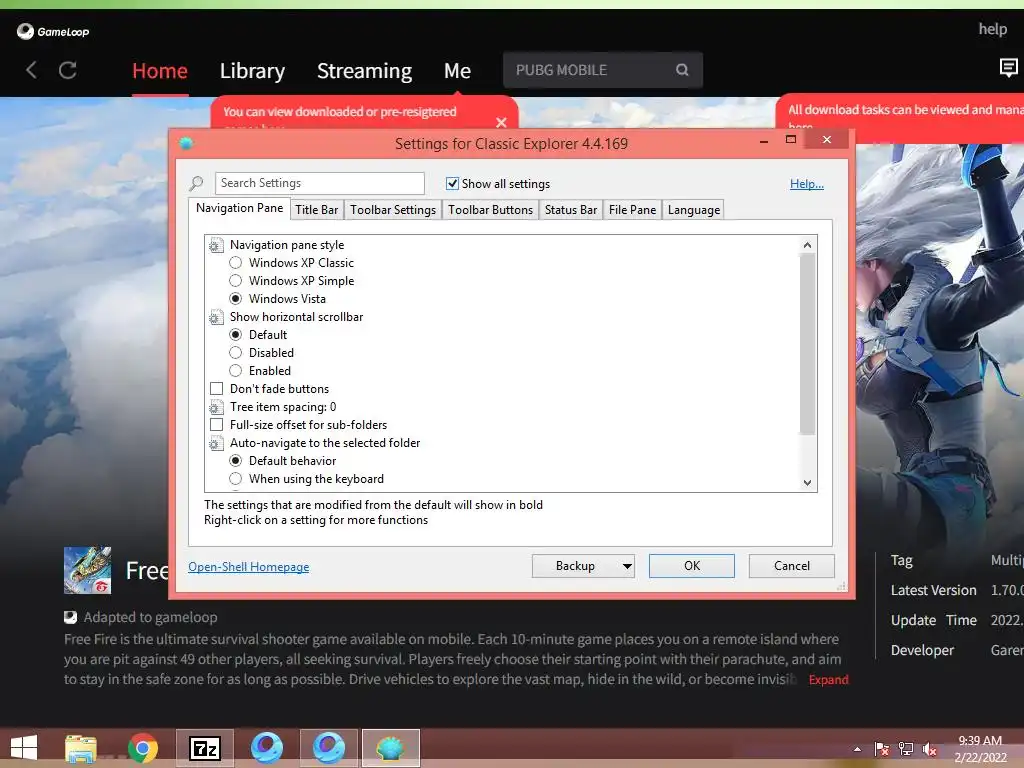The width and height of the screenshot is (1024, 768).
Task: Open the first GameLoop taskbar icon
Action: point(266,748)
